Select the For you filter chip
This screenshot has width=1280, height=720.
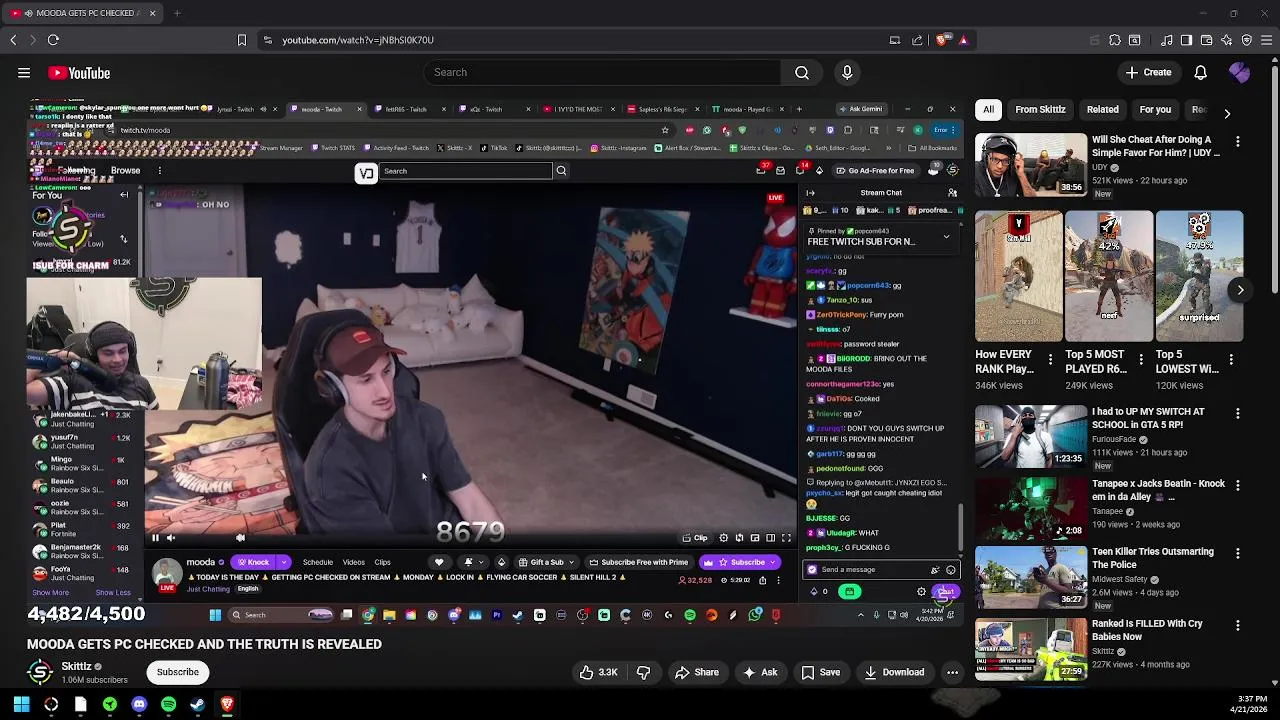(1155, 109)
